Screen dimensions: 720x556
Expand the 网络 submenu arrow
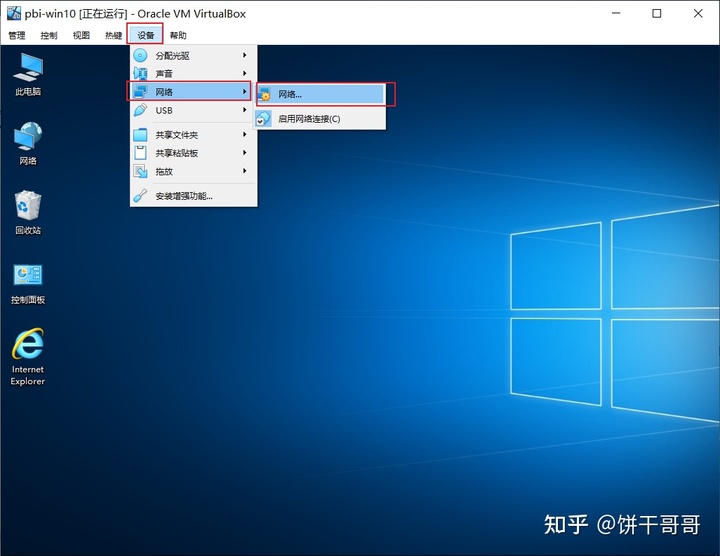point(245,92)
